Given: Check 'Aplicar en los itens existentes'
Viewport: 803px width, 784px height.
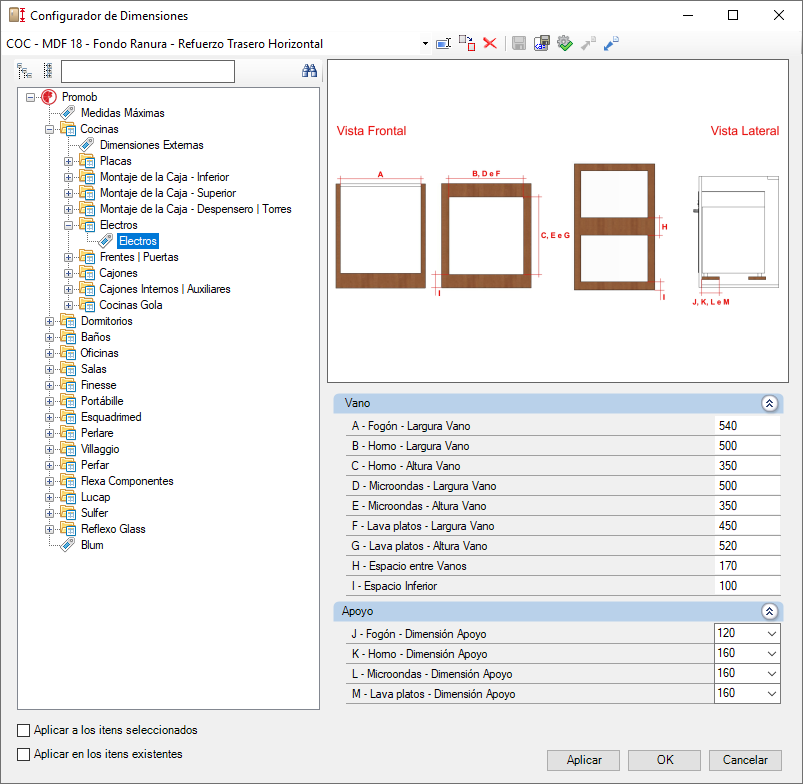Looking at the screenshot, I should pyautogui.click(x=24, y=754).
